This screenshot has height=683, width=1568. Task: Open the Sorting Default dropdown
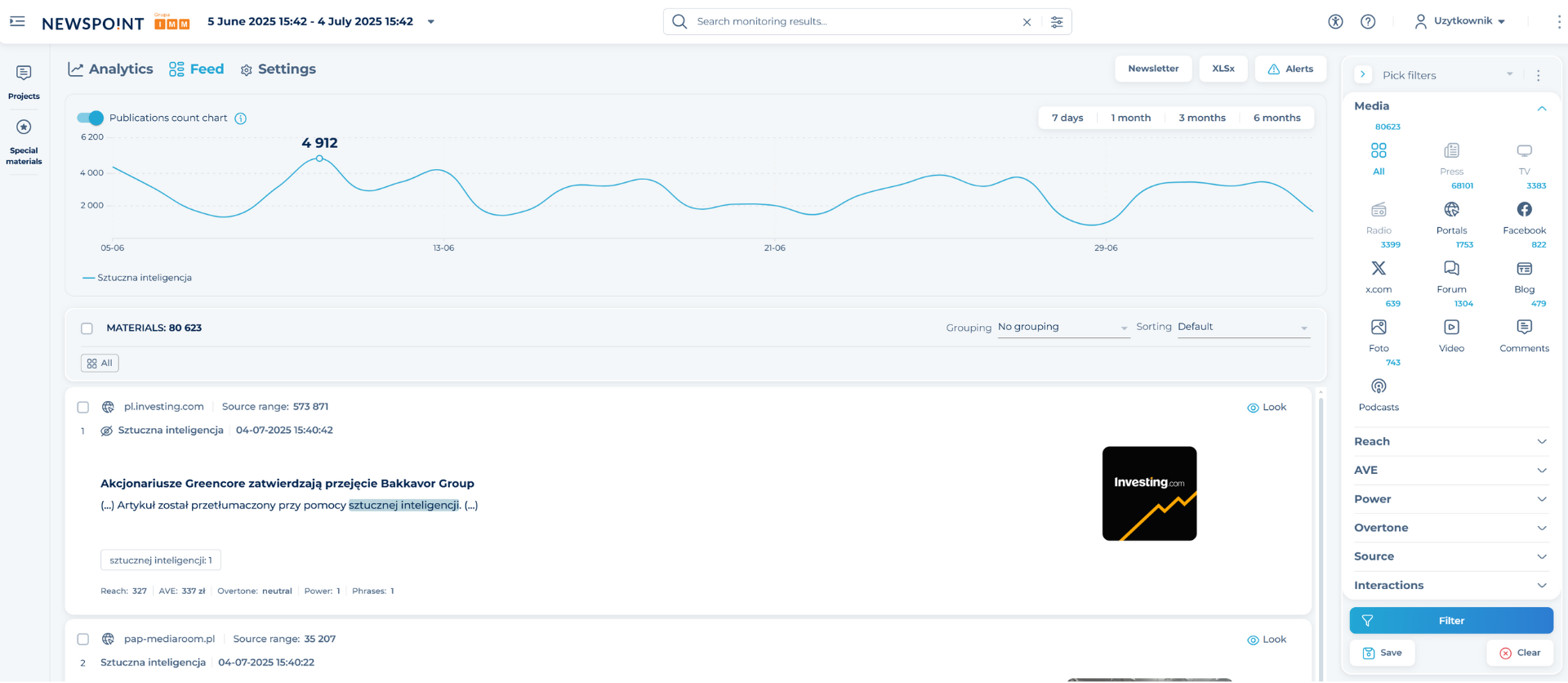click(1242, 327)
